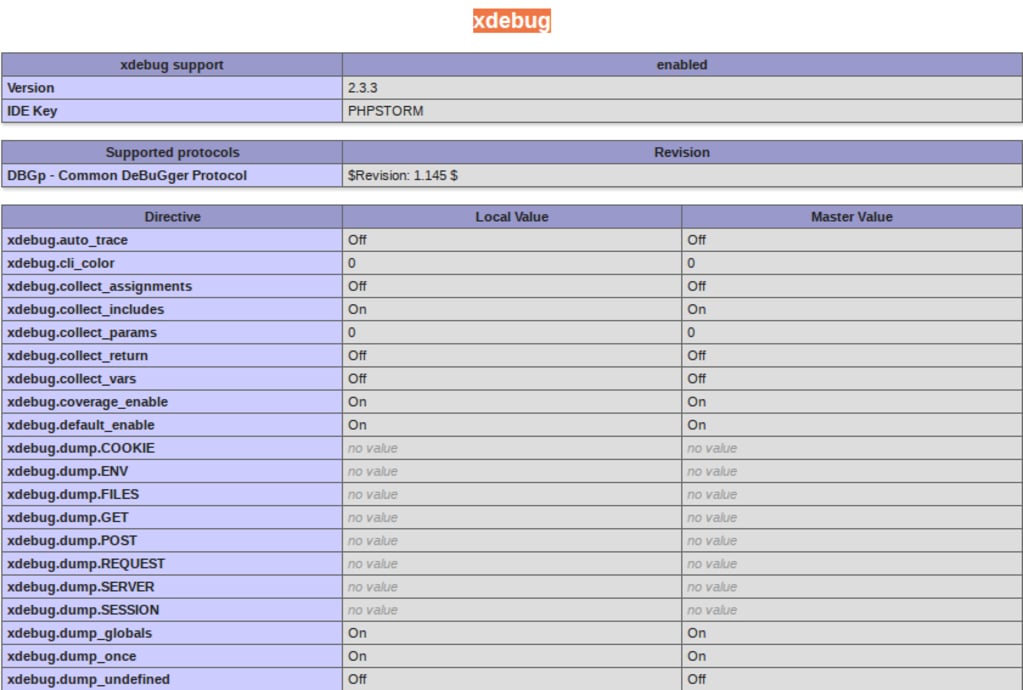This screenshot has width=1023, height=690.
Task: Click the xdebug.dump_undefined directive name
Action: [x=89, y=680]
